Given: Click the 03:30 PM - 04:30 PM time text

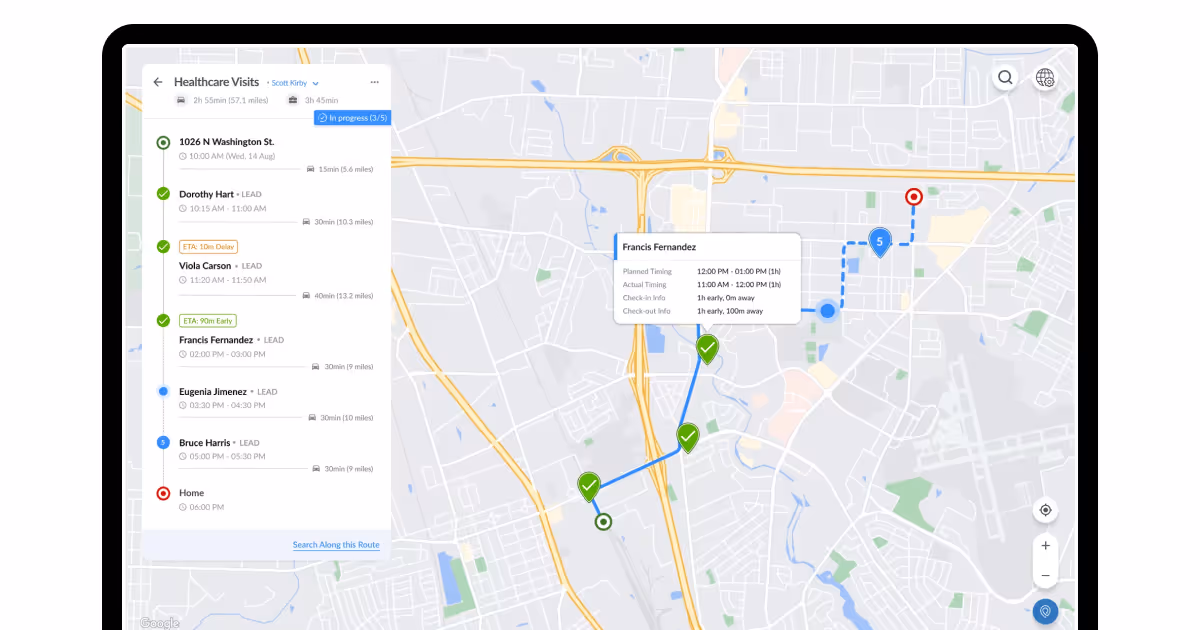Looking at the screenshot, I should pyautogui.click(x=227, y=405).
